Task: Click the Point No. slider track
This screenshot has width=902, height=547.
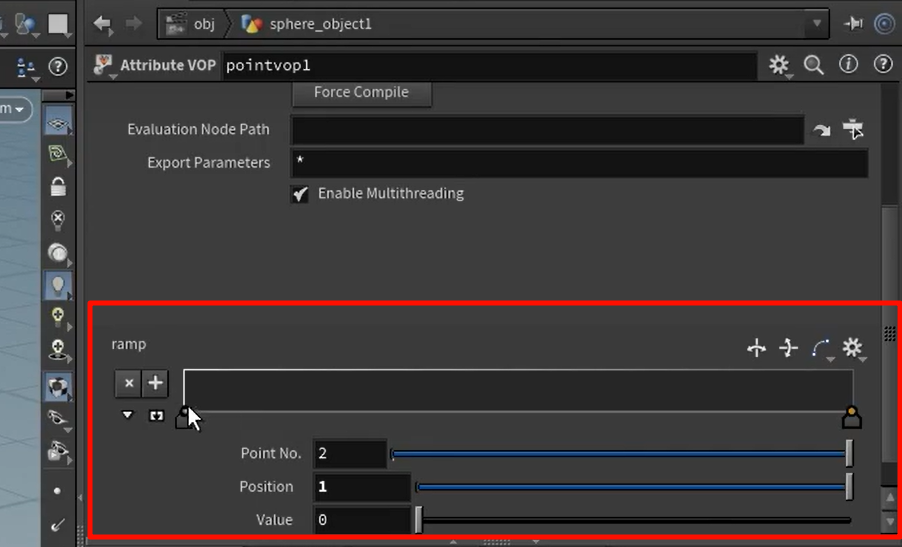Action: coord(621,454)
